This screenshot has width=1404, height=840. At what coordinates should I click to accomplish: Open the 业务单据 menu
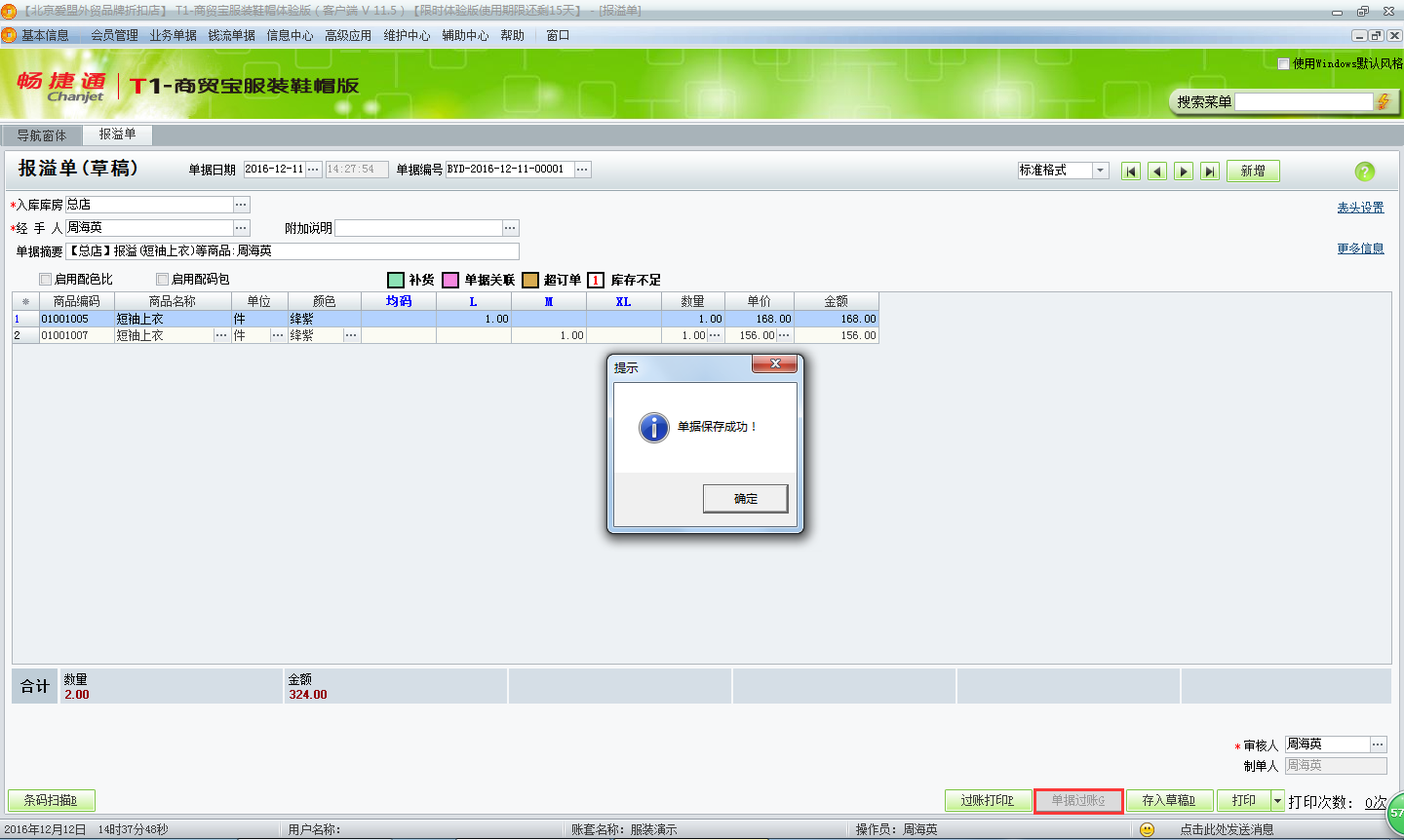coord(173,35)
